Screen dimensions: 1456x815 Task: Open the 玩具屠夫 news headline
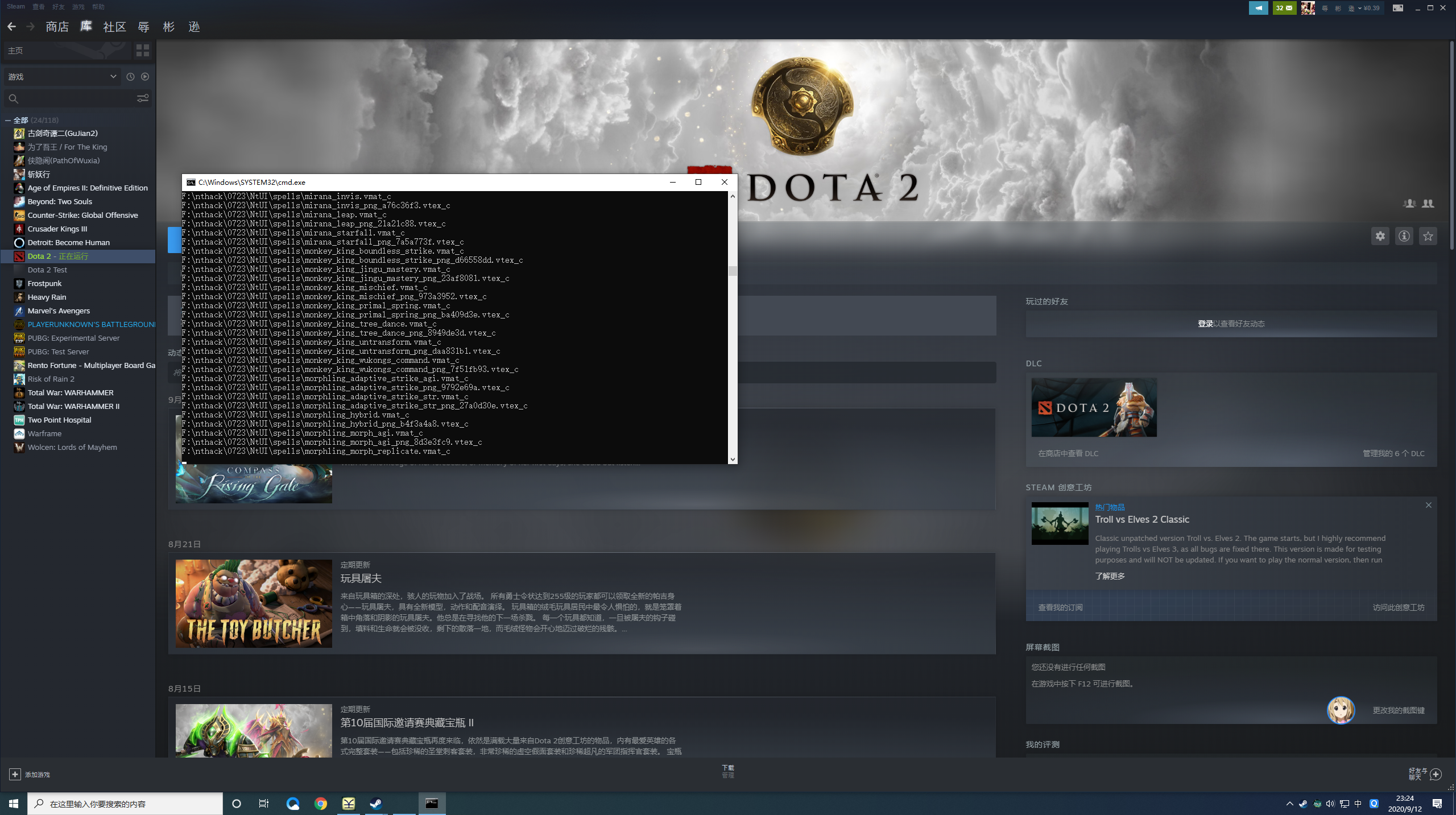tap(361, 578)
